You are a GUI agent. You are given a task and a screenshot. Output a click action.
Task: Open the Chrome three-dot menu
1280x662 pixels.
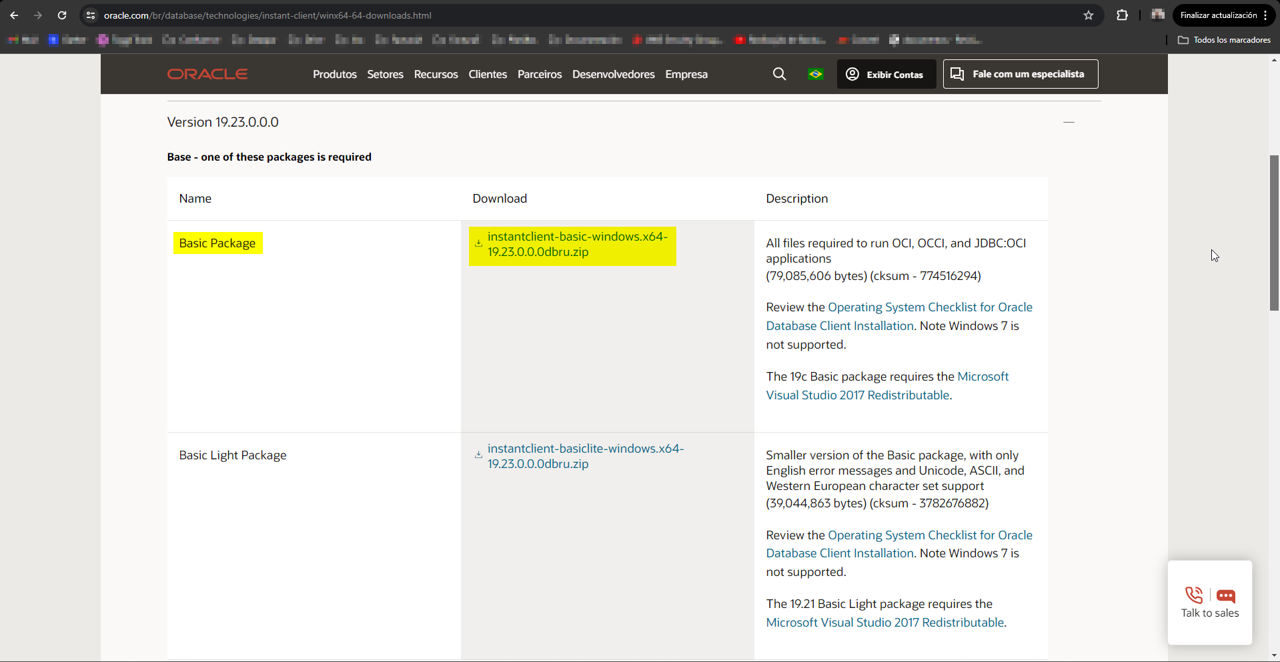[1266, 15]
